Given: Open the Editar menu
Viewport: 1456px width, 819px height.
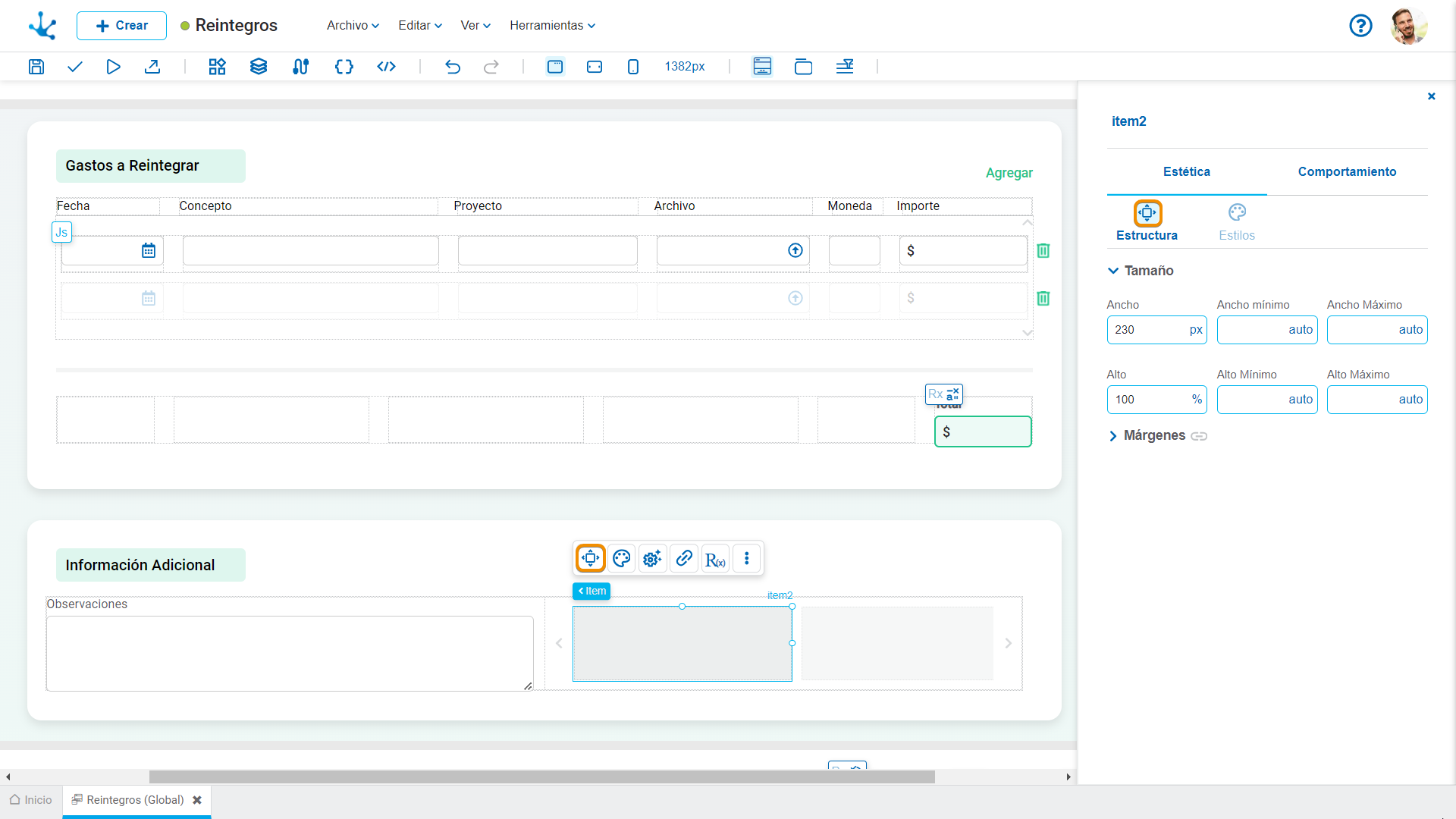Looking at the screenshot, I should click(x=420, y=26).
